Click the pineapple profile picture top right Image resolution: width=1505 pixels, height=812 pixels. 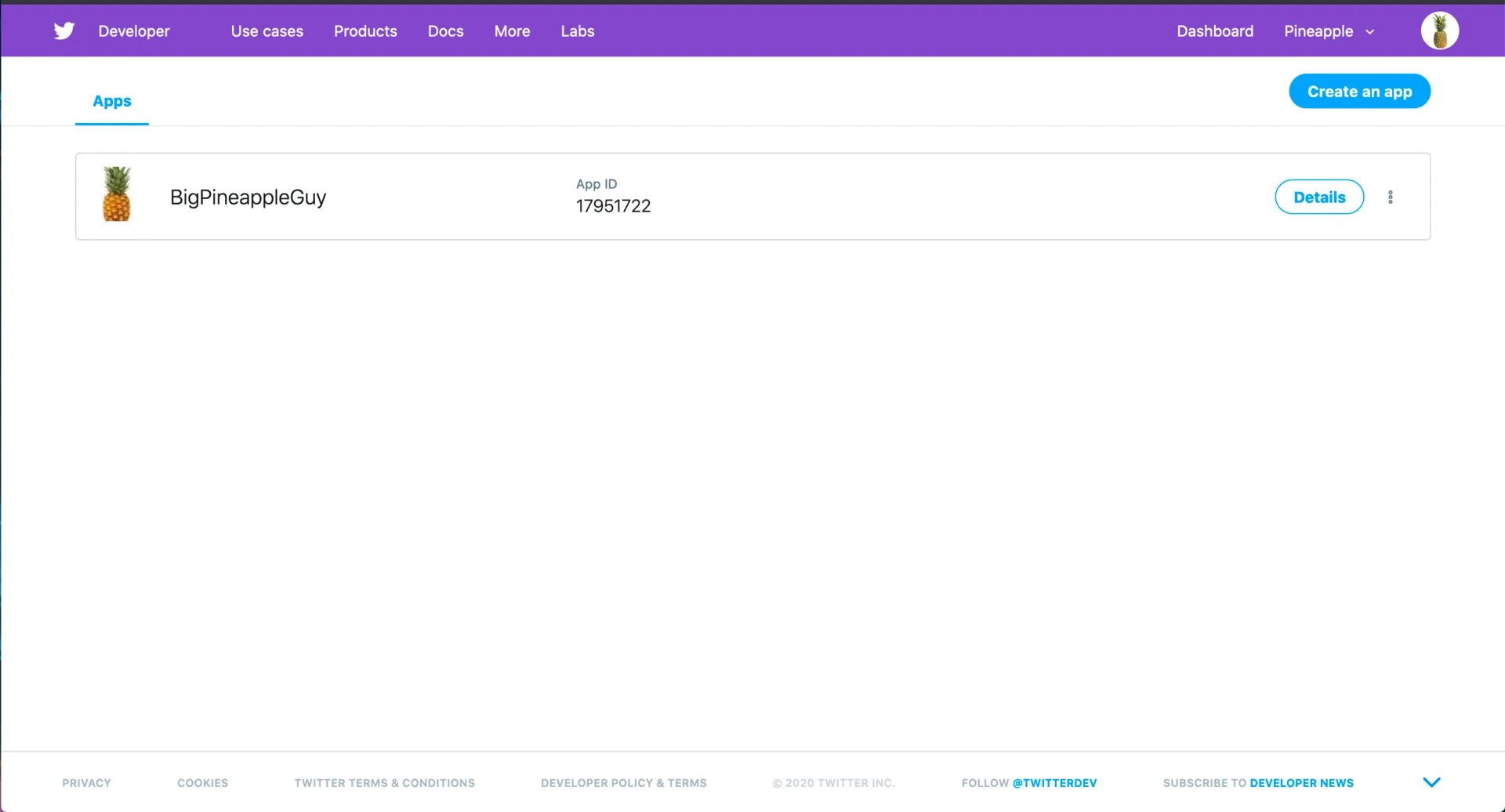1439,31
